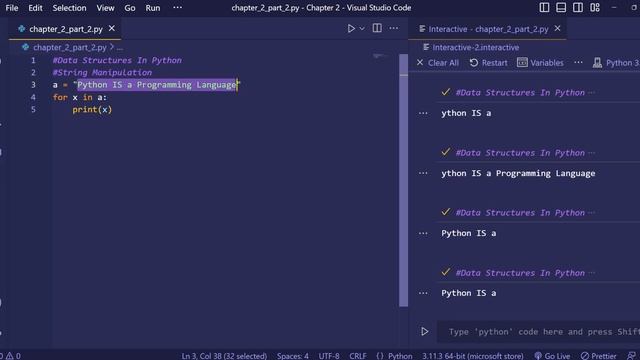Open the customize layout icon

pyautogui.click(x=595, y=7)
